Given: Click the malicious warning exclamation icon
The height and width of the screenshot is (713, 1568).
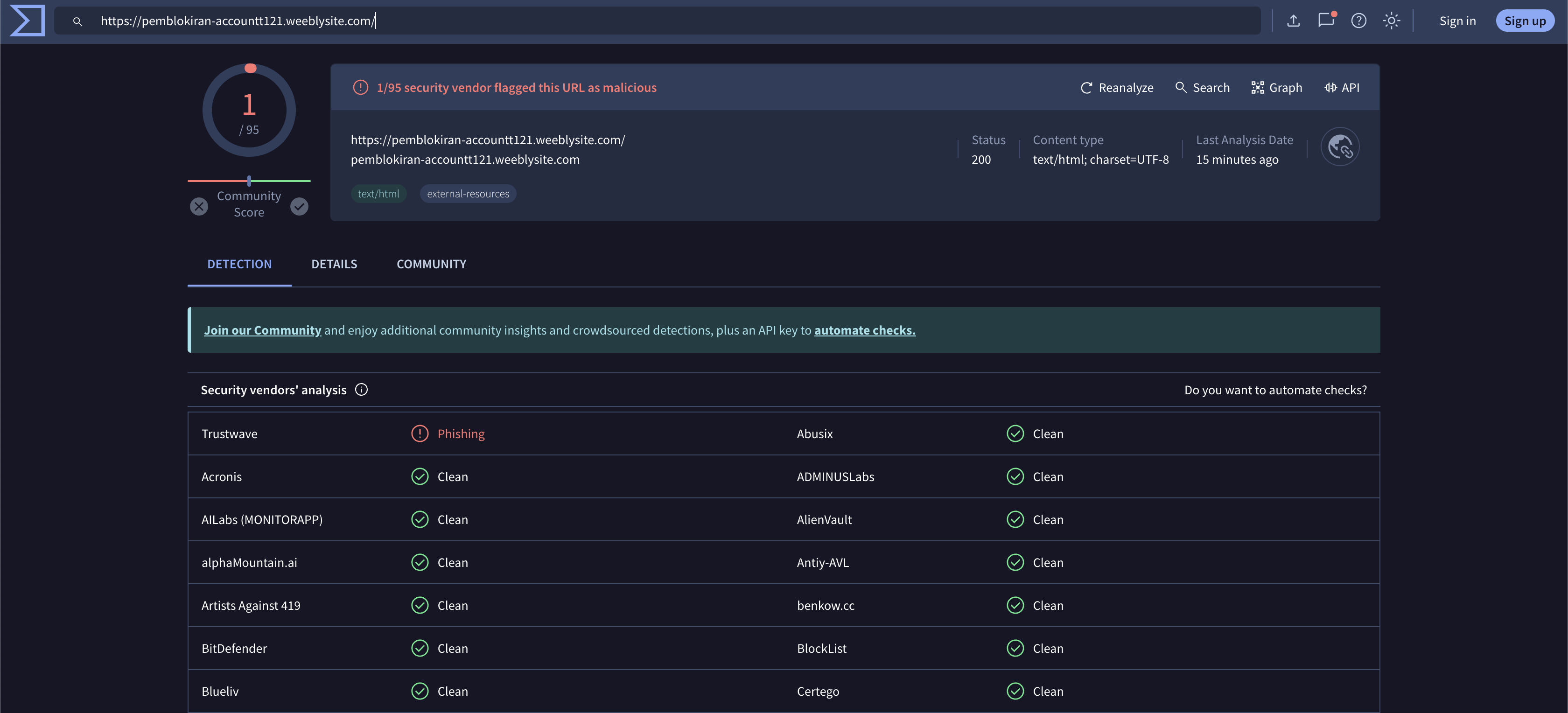Looking at the screenshot, I should pyautogui.click(x=360, y=88).
